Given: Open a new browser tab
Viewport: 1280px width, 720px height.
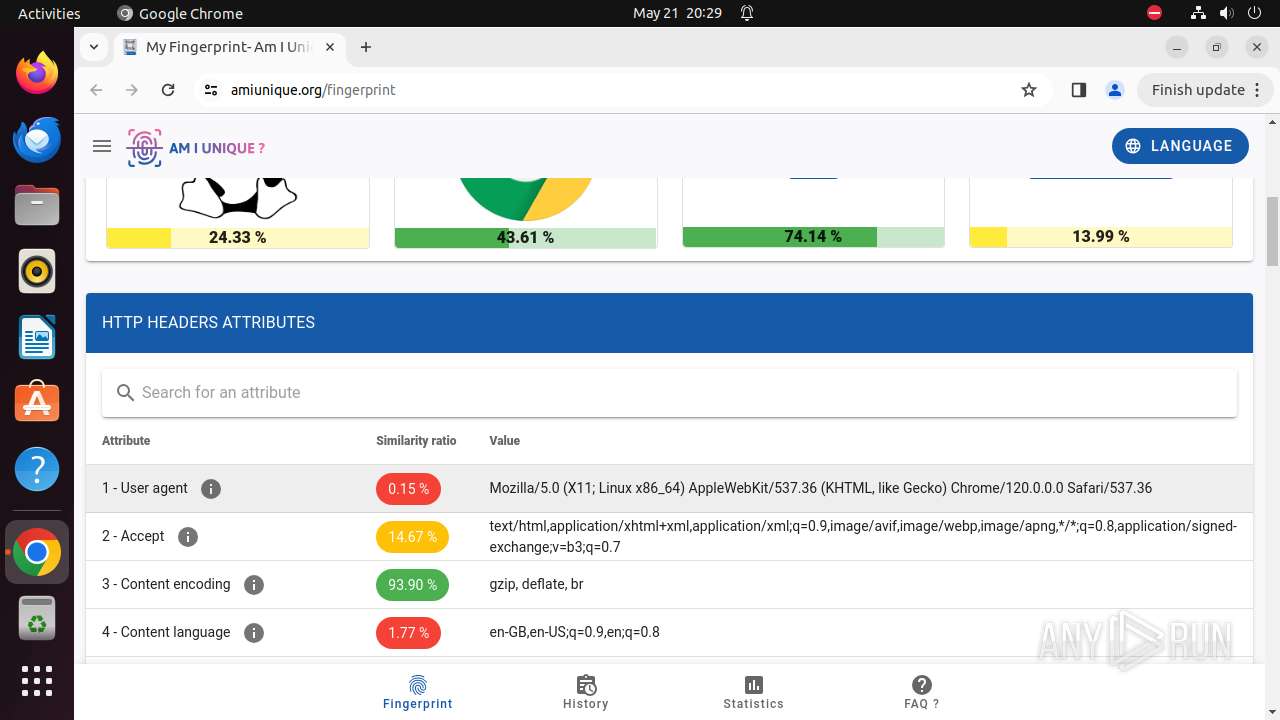Looking at the screenshot, I should (x=366, y=47).
